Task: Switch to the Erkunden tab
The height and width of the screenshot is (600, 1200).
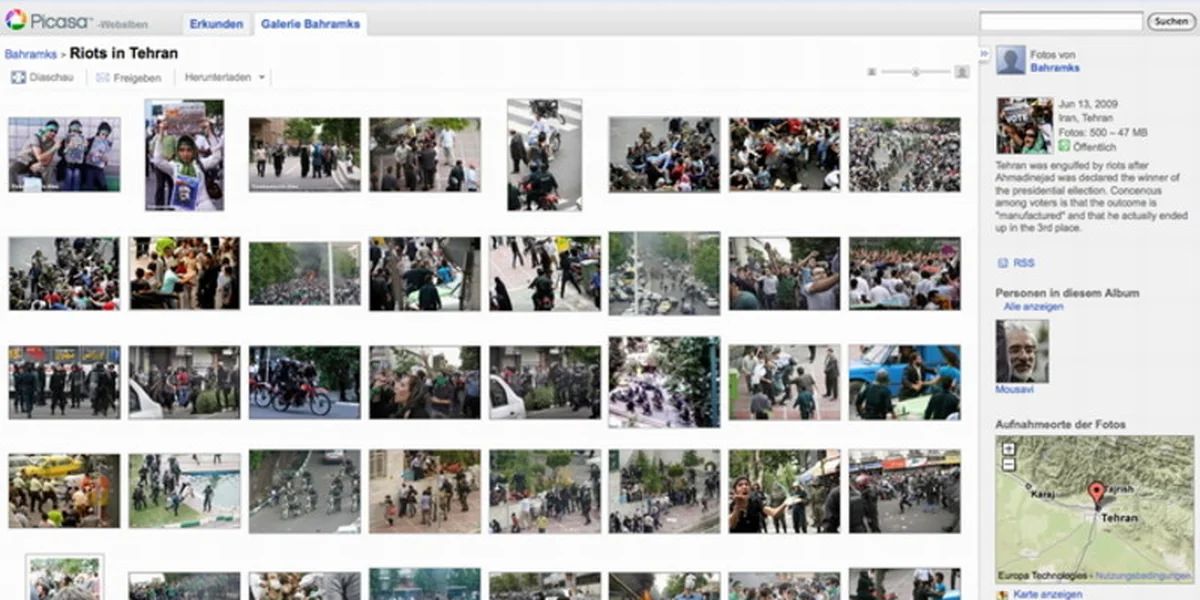Action: (x=216, y=24)
